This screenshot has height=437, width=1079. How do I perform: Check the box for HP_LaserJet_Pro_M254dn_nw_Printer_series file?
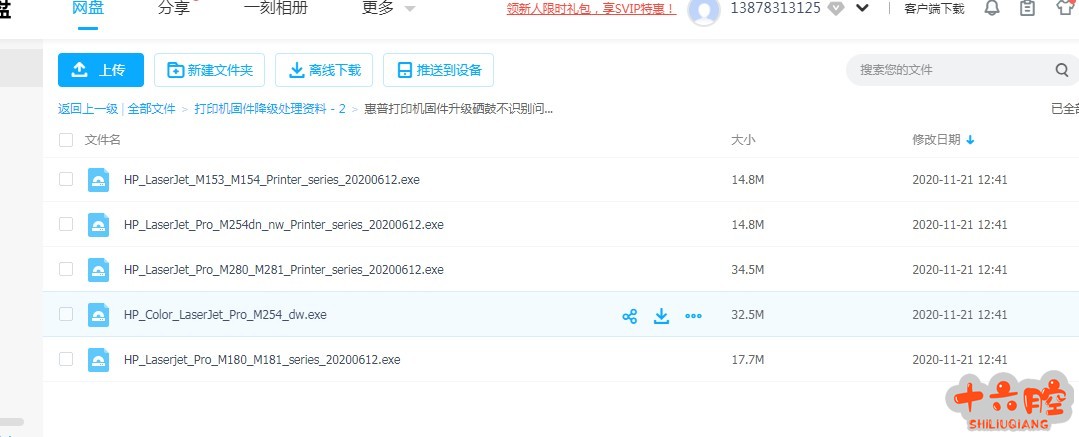coord(66,224)
